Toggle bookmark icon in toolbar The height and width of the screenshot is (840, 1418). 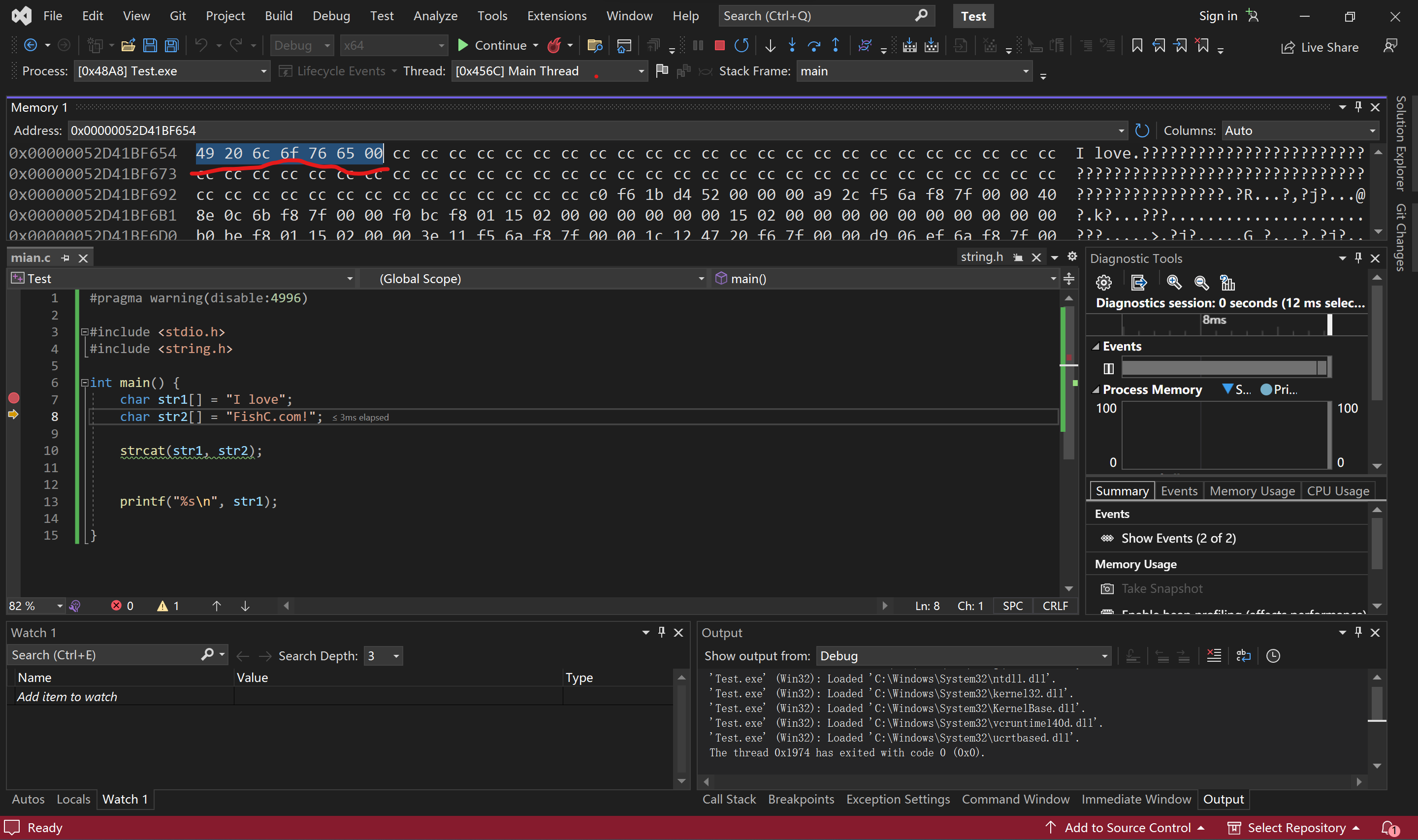point(1137,45)
